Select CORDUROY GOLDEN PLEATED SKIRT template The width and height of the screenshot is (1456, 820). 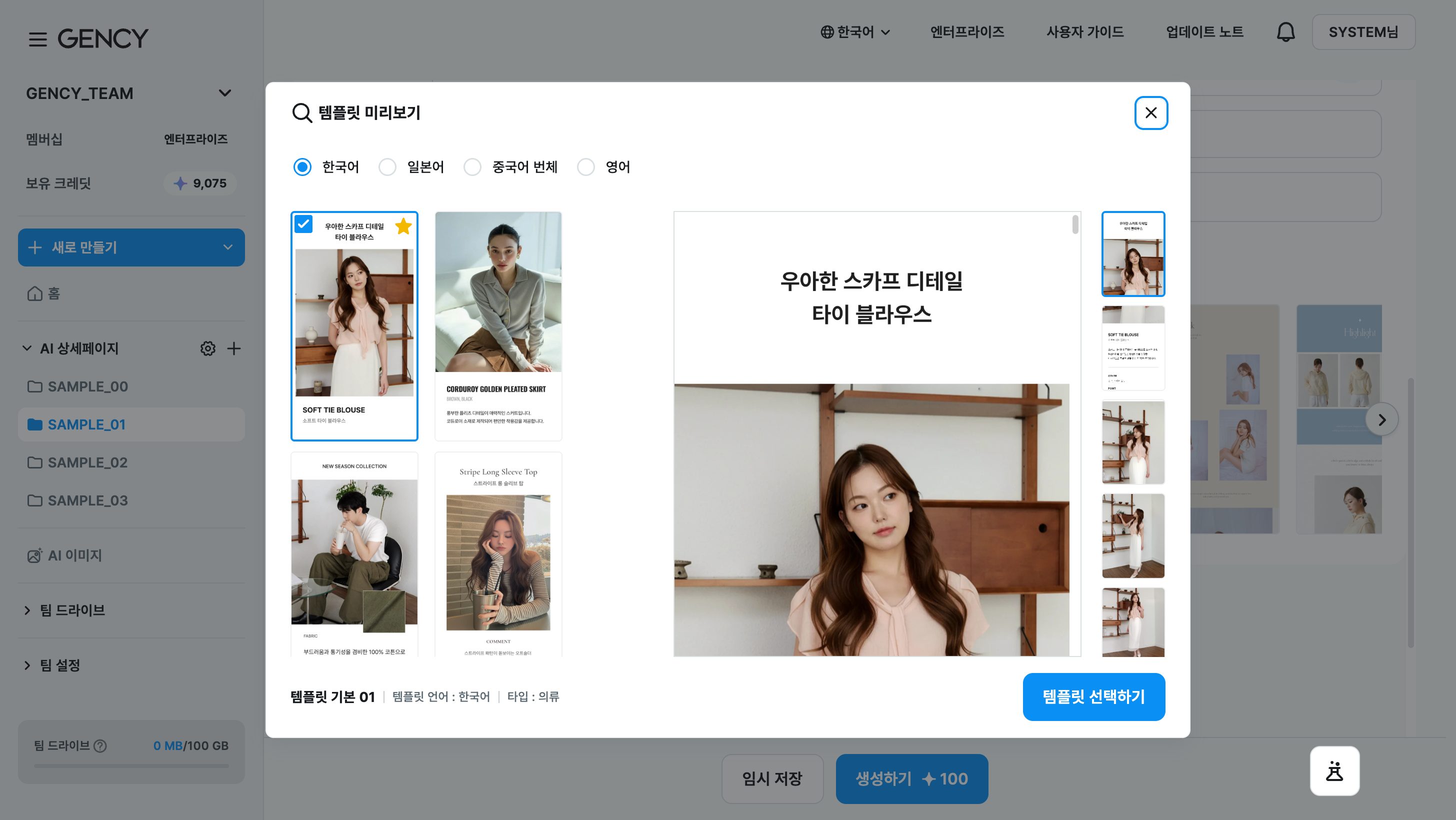[498, 326]
